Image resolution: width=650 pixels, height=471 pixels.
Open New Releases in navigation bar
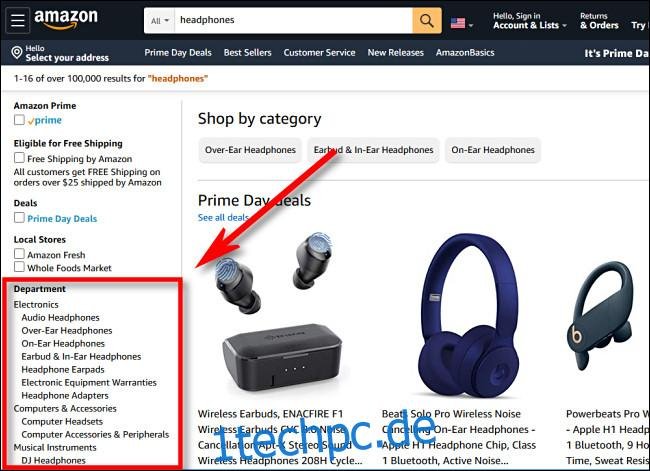click(395, 53)
